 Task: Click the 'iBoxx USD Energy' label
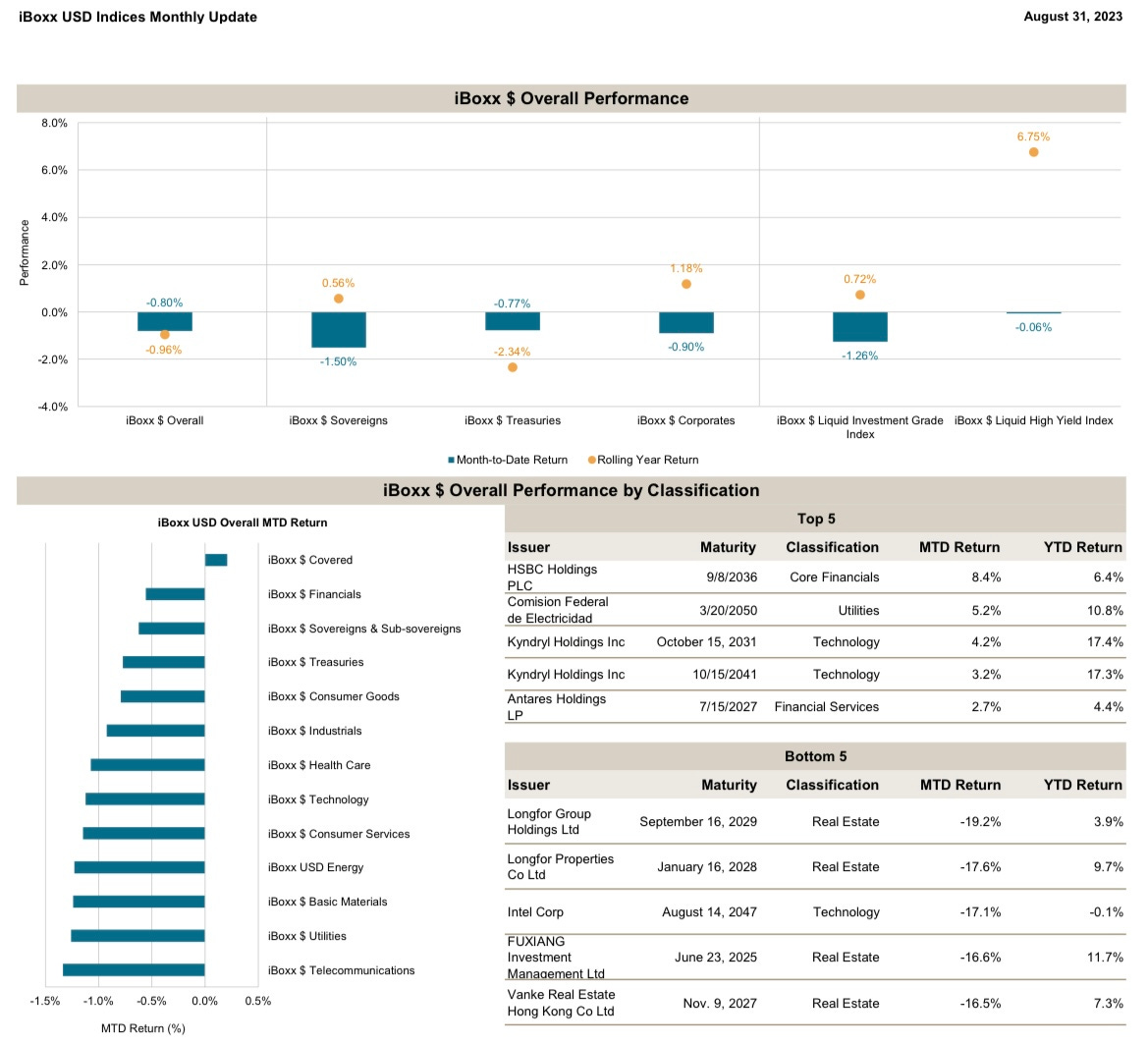click(315, 867)
